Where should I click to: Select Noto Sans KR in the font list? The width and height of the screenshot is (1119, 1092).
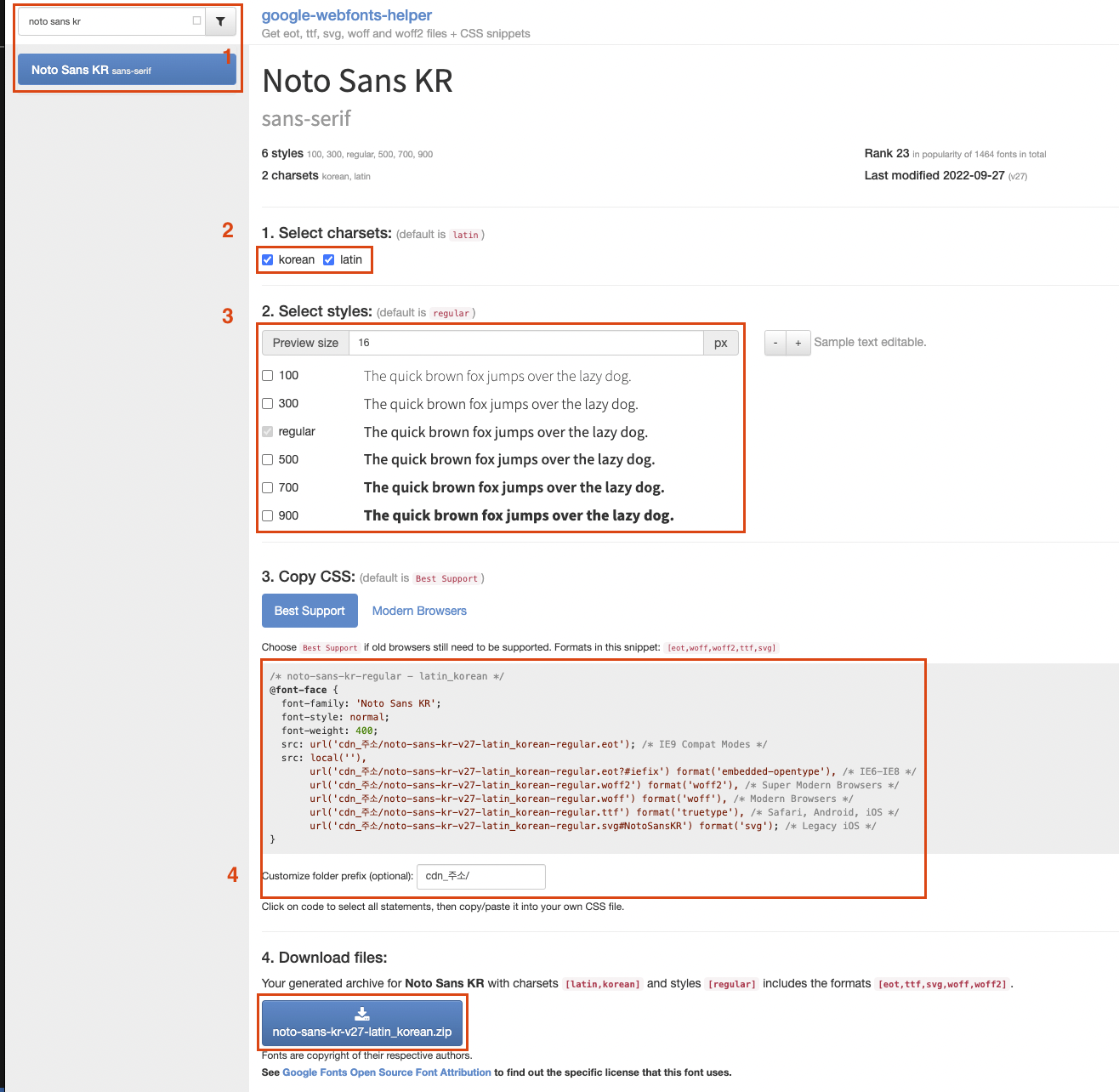[x=127, y=70]
